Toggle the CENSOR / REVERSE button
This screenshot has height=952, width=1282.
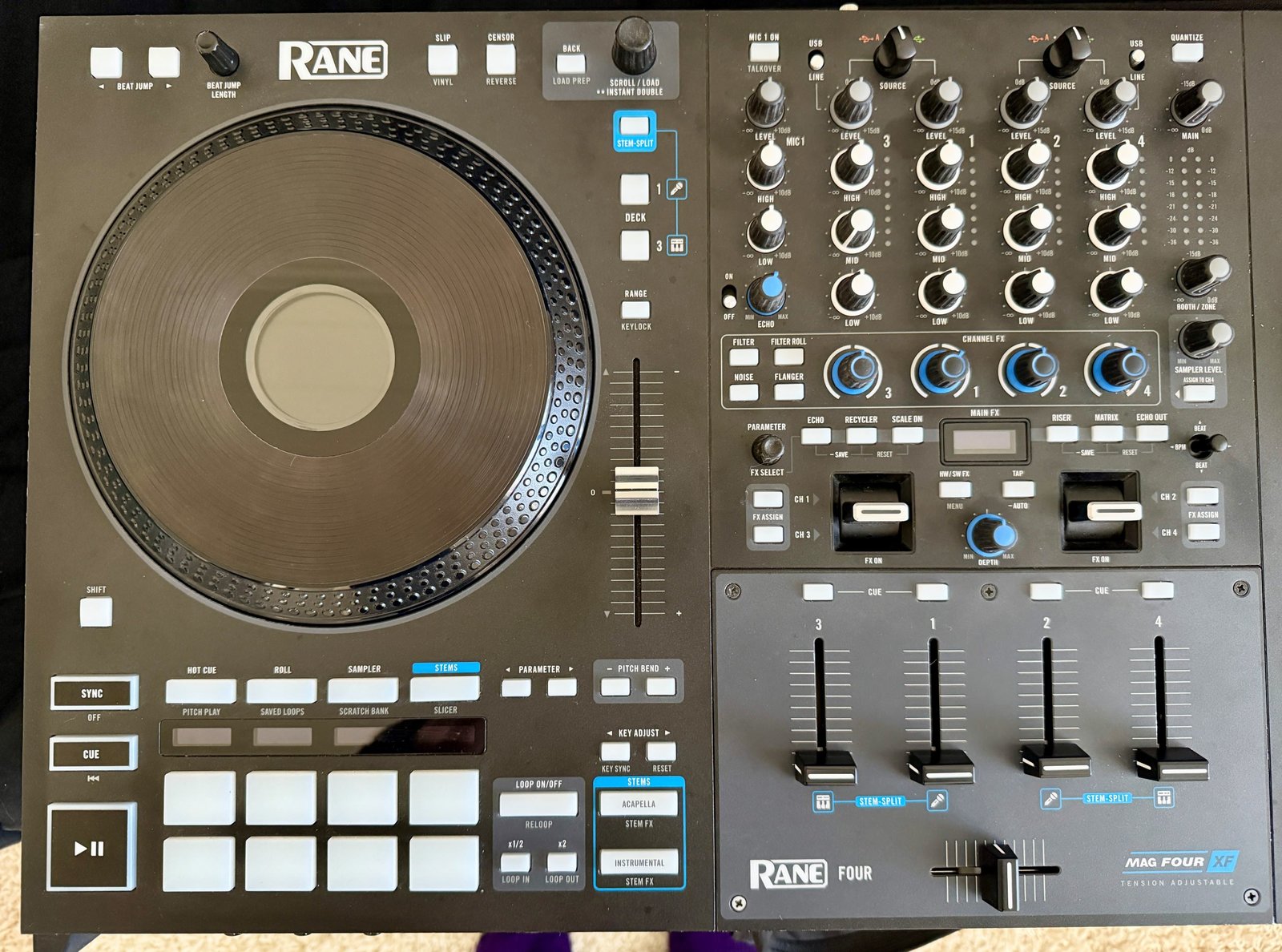(501, 59)
